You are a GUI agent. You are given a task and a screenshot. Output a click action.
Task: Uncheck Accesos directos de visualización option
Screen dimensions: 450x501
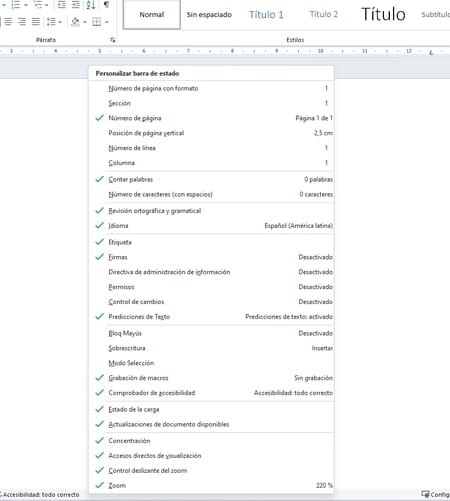coord(212,456)
